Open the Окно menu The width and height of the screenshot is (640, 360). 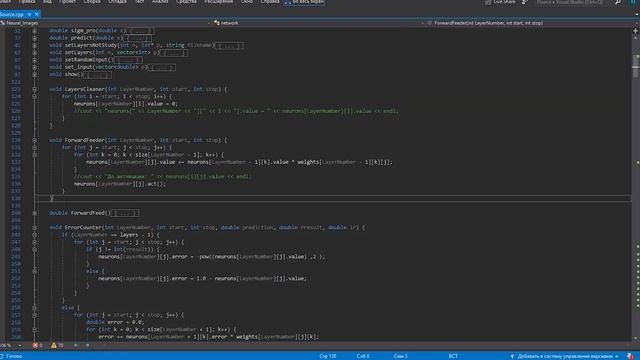pyautogui.click(x=247, y=2)
